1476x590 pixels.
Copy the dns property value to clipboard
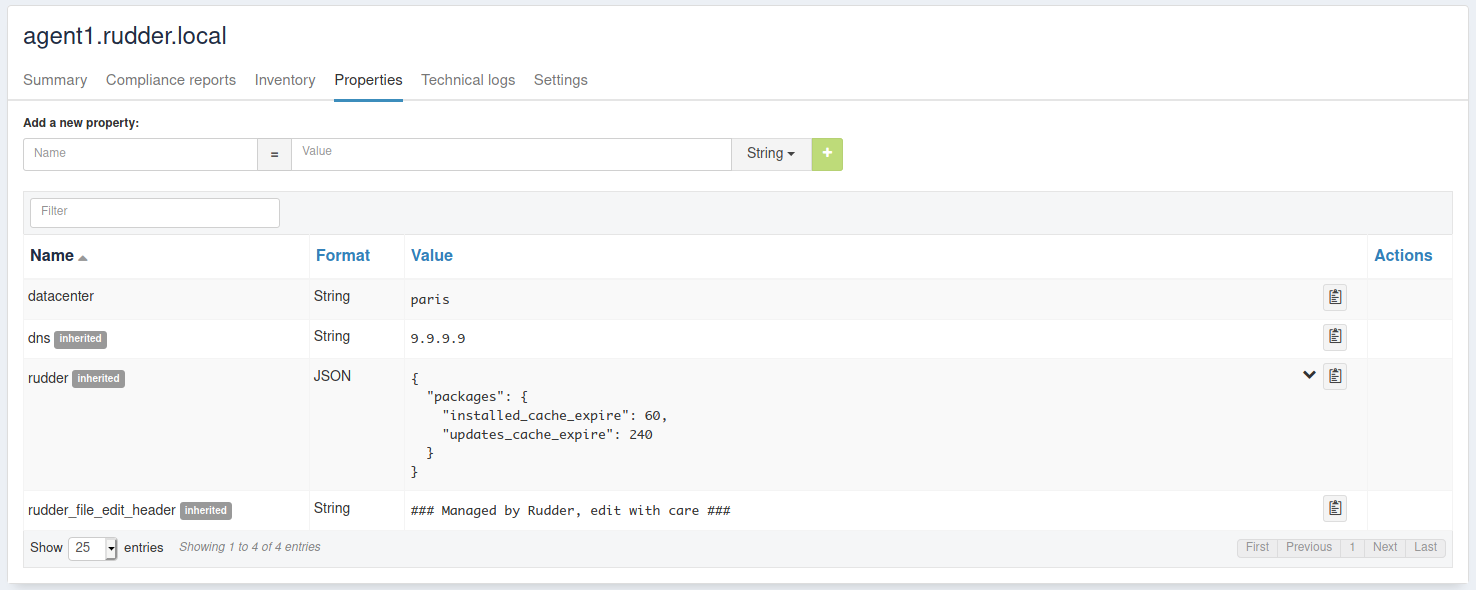coord(1334,336)
